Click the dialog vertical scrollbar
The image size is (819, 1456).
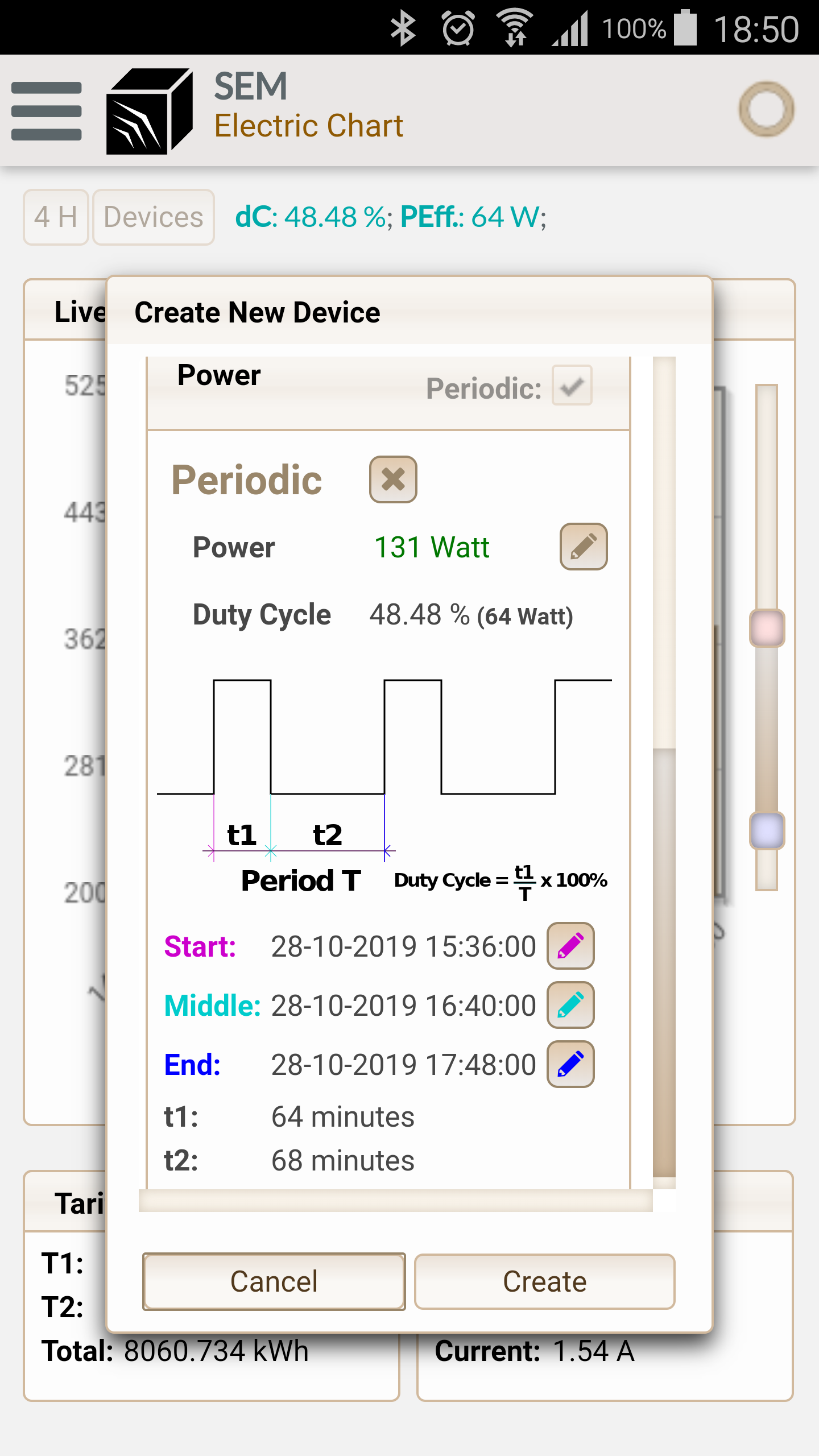(x=664, y=961)
